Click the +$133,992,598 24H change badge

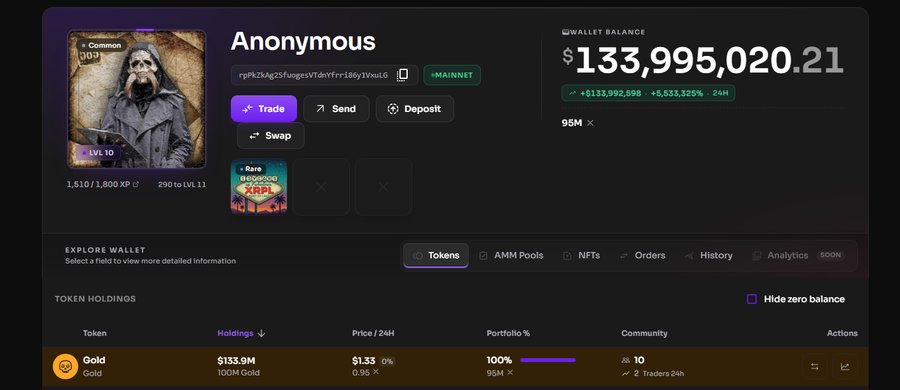click(648, 93)
